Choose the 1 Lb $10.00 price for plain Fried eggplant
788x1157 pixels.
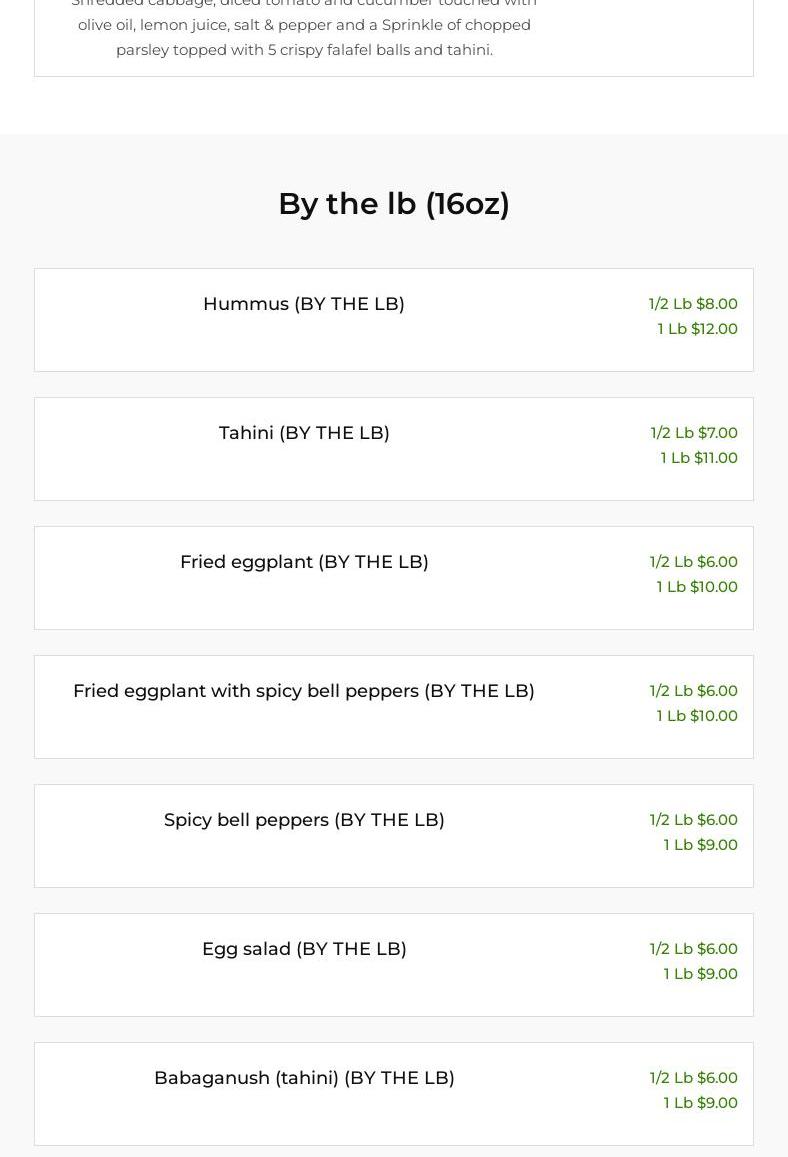(696, 587)
